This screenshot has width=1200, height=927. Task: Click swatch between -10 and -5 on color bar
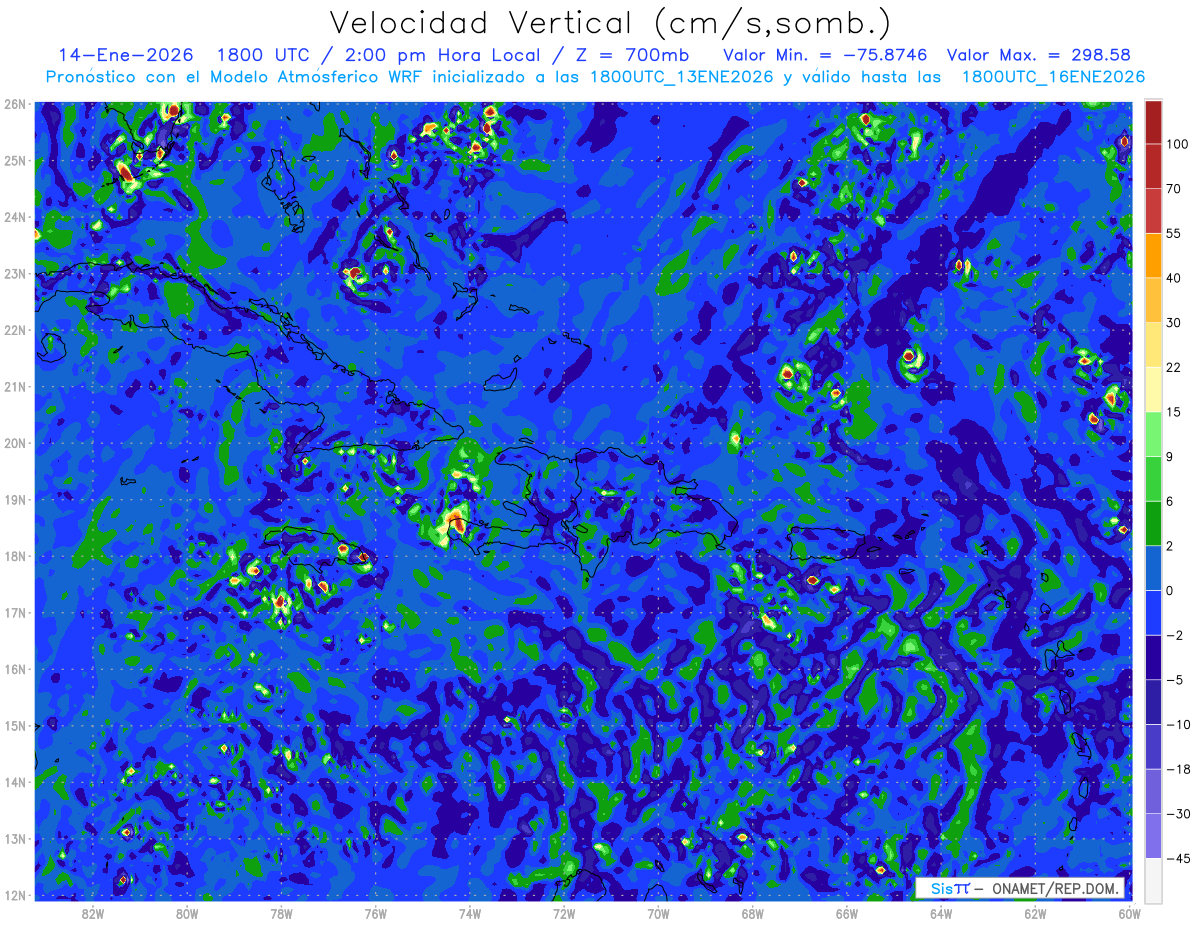(x=1152, y=701)
